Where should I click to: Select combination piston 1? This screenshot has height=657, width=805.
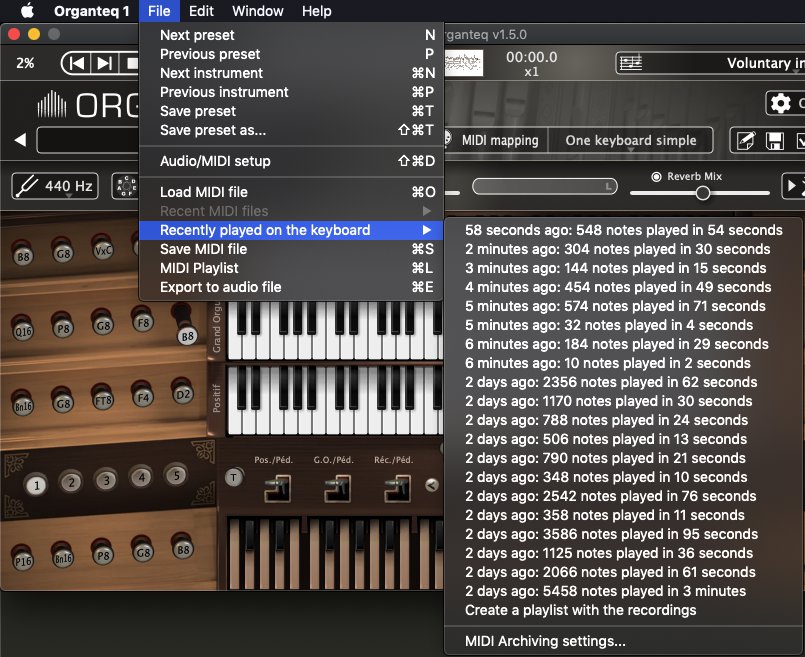36,485
